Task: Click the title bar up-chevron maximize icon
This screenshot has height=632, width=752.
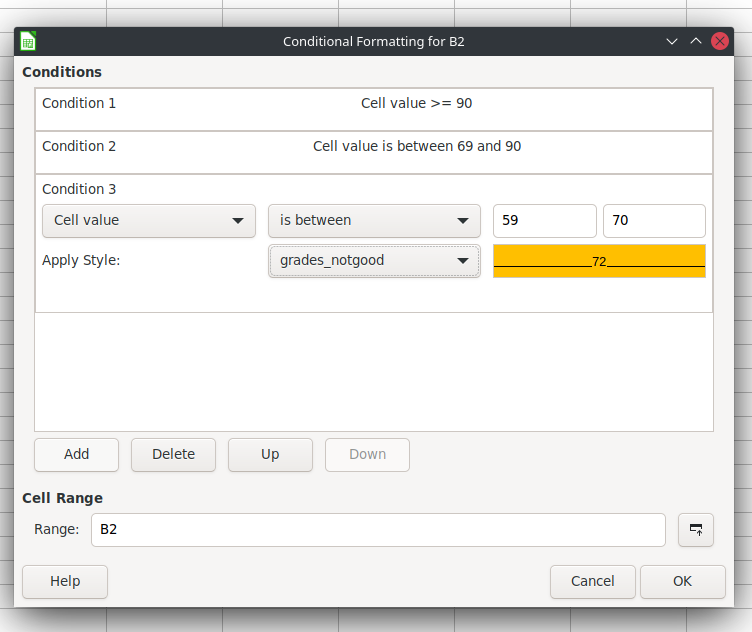Action: [696, 41]
